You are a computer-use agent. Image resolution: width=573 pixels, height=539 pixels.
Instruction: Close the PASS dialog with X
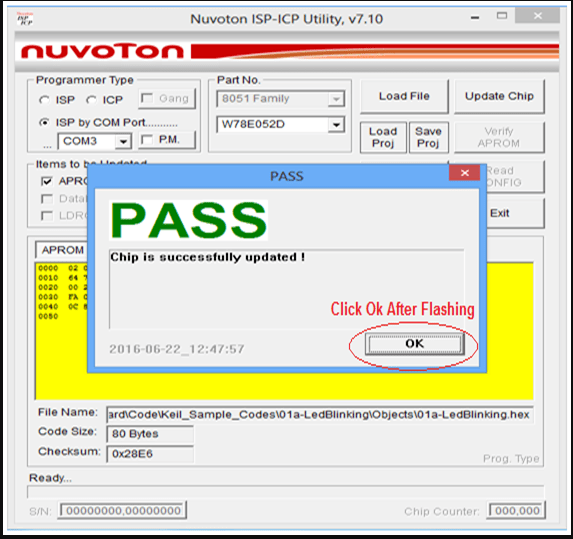464,173
